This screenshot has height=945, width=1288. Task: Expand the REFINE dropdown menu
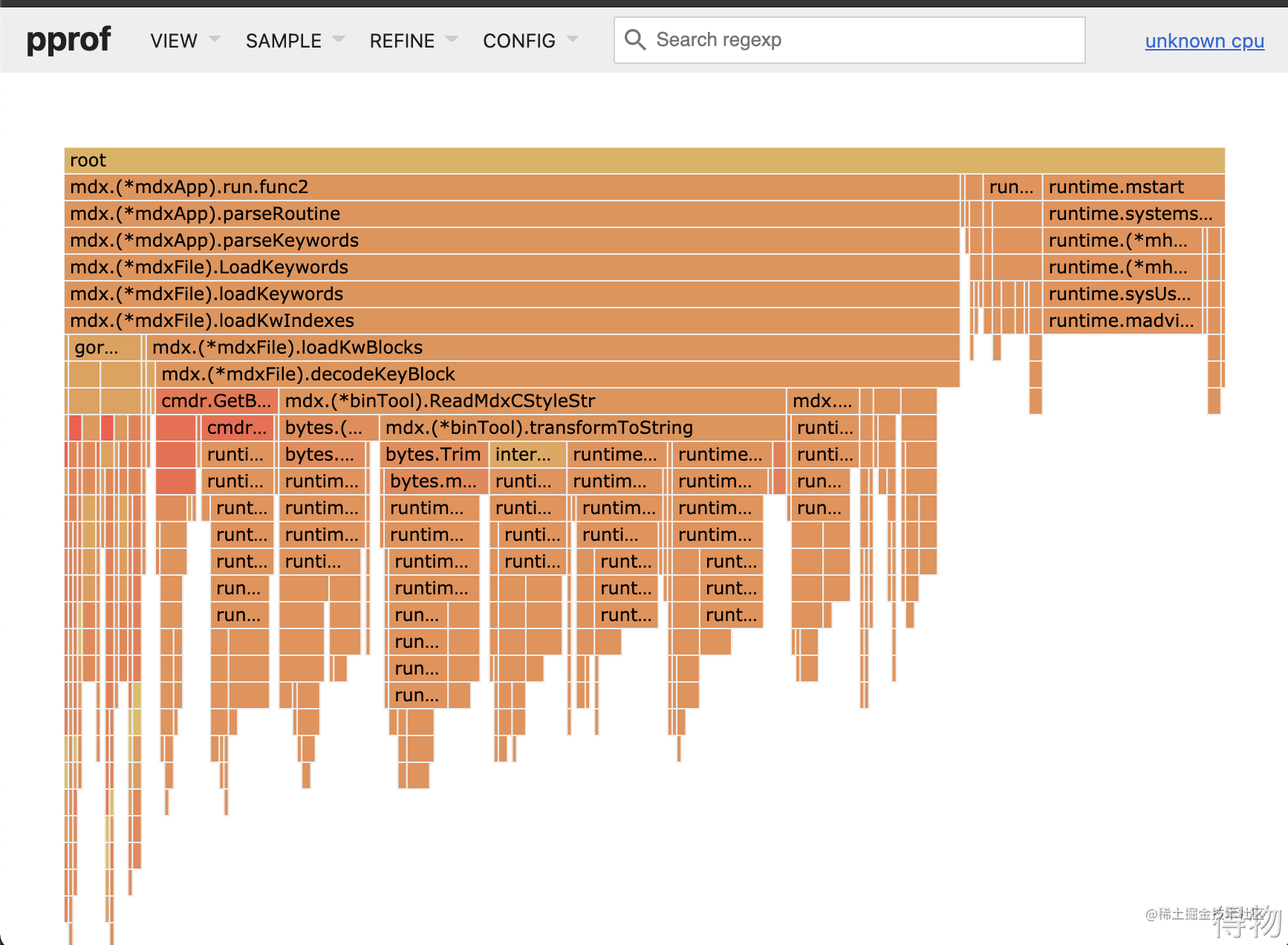tap(414, 41)
